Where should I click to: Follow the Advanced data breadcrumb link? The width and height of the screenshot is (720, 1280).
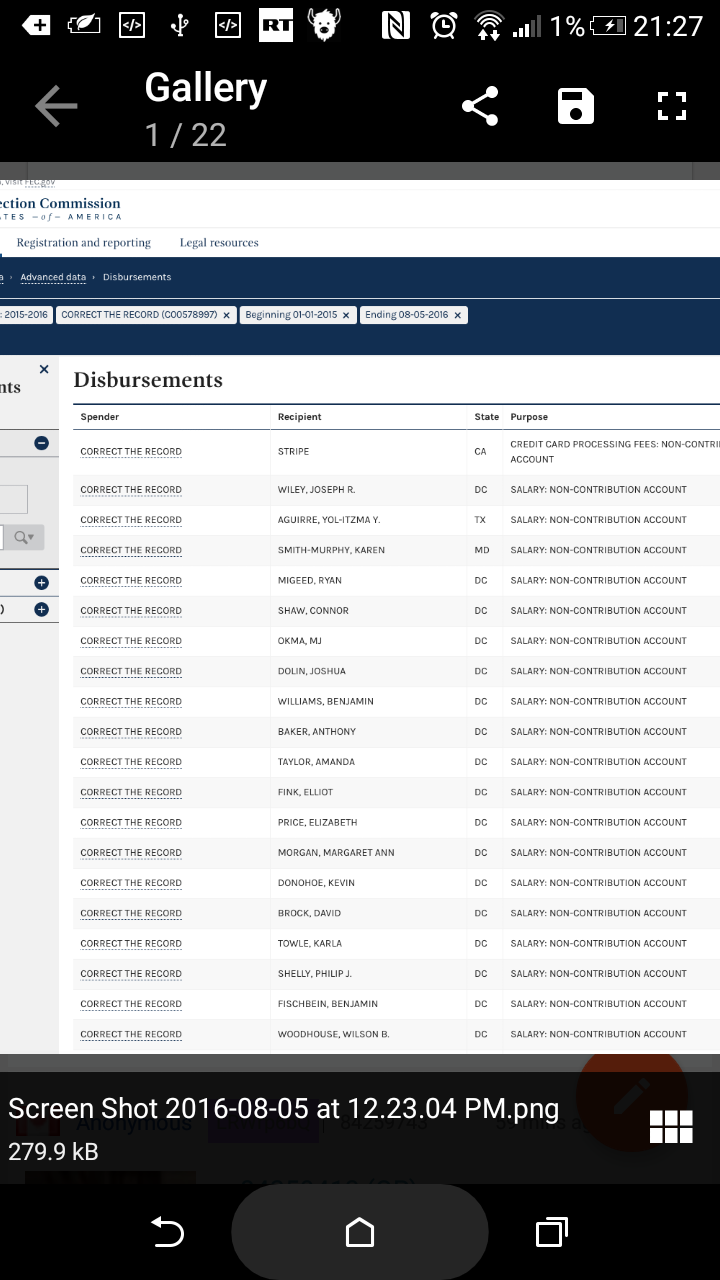pyautogui.click(x=53, y=277)
